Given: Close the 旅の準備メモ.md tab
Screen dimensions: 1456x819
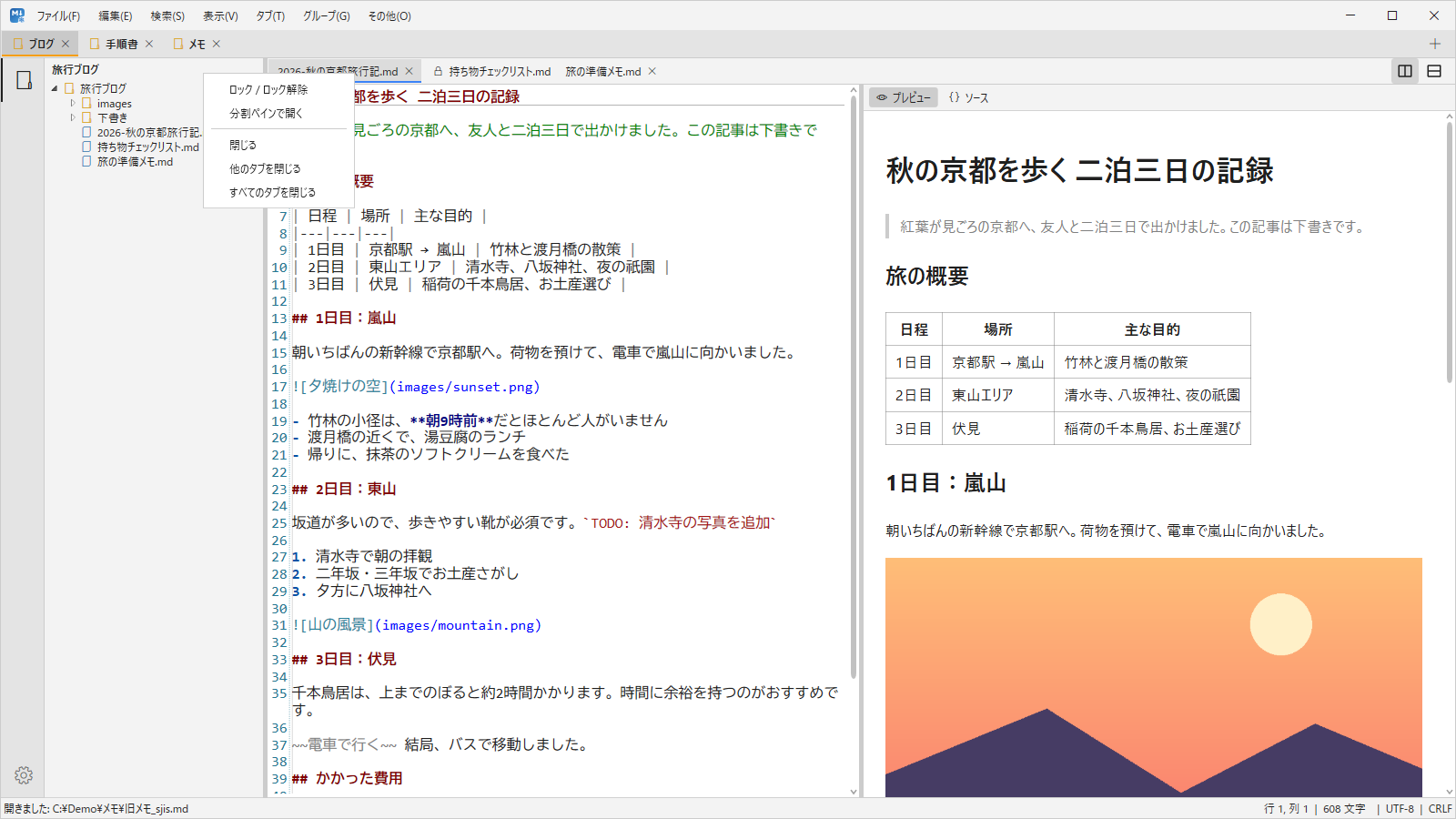Looking at the screenshot, I should [x=652, y=71].
